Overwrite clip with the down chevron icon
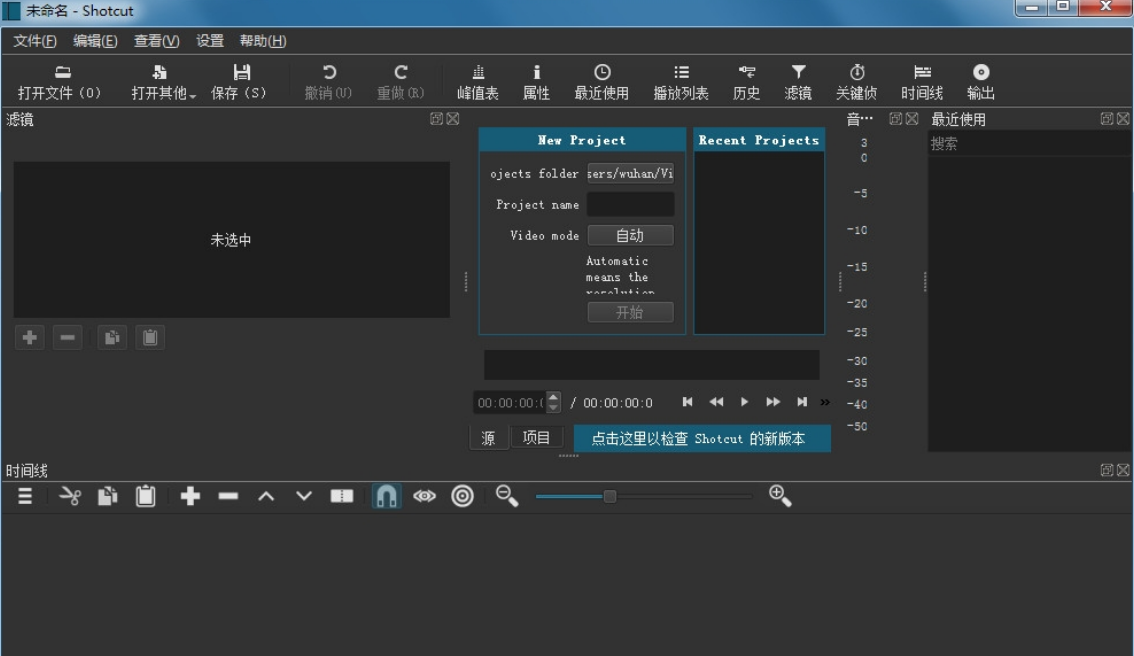1134x656 pixels. click(304, 496)
